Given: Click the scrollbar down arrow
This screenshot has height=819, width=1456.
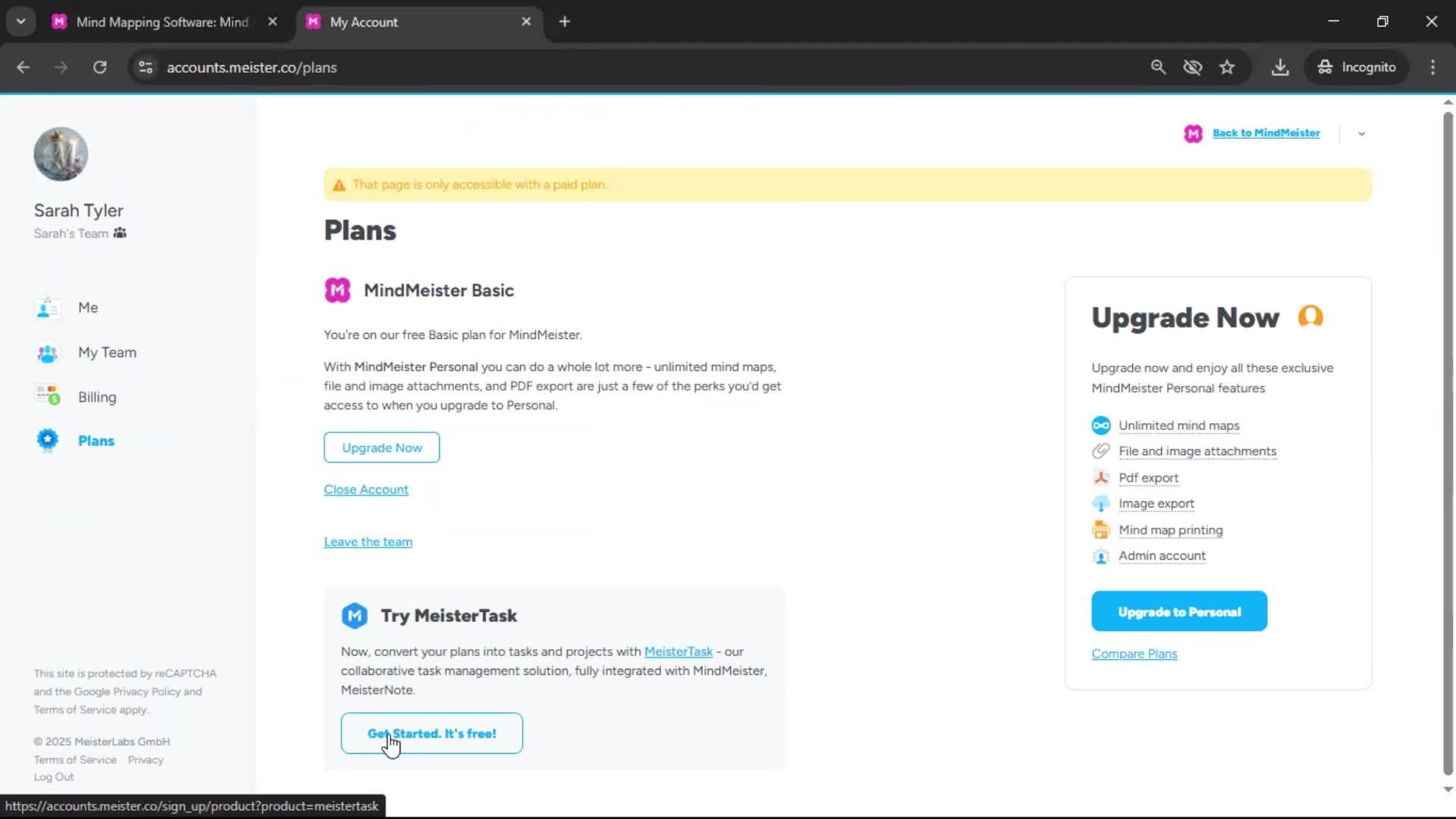Looking at the screenshot, I should tap(1448, 789).
